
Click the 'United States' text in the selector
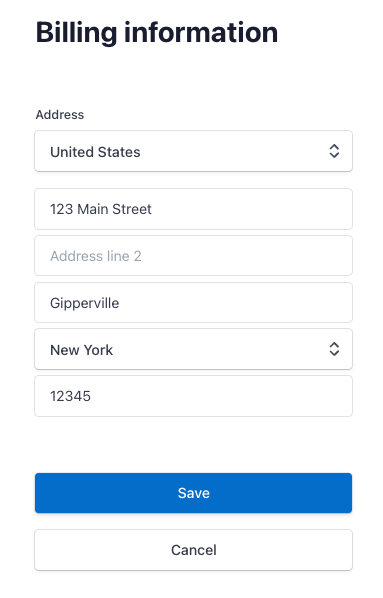tap(95, 152)
